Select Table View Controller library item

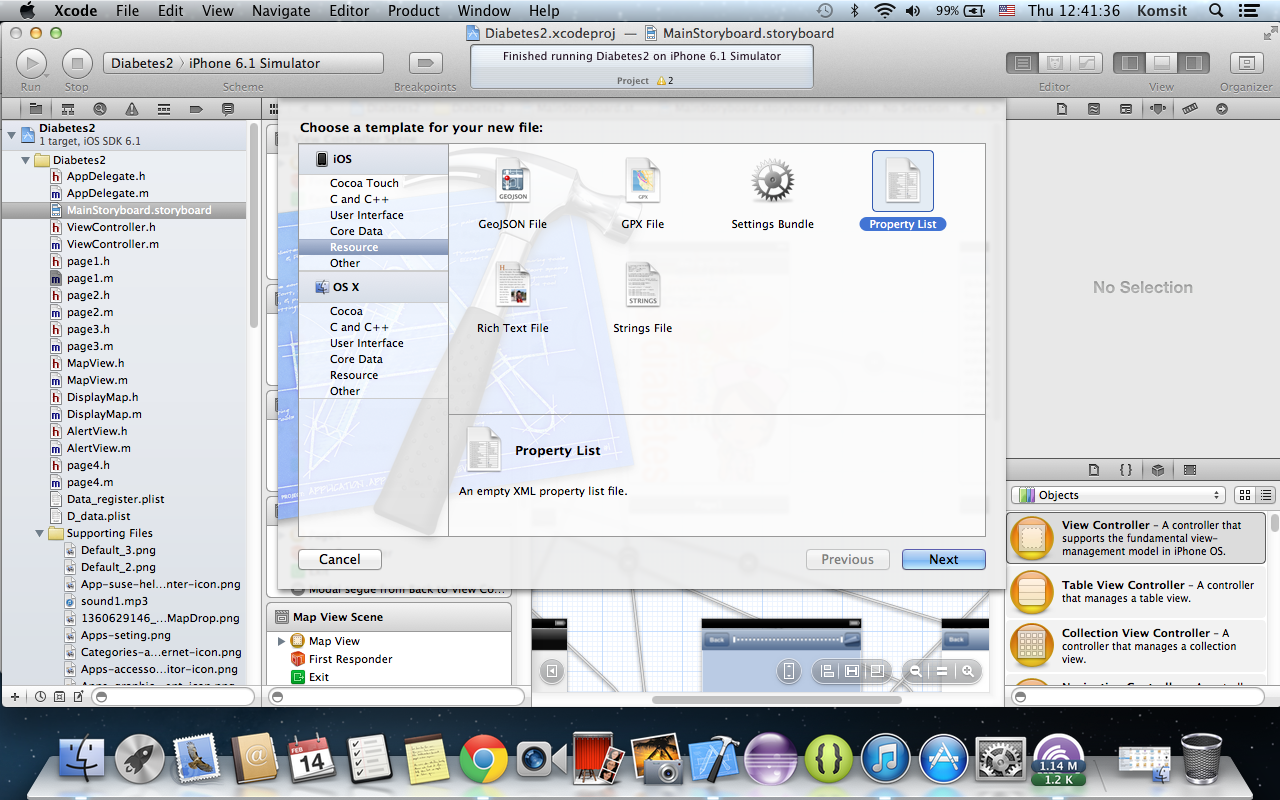tap(1136, 592)
